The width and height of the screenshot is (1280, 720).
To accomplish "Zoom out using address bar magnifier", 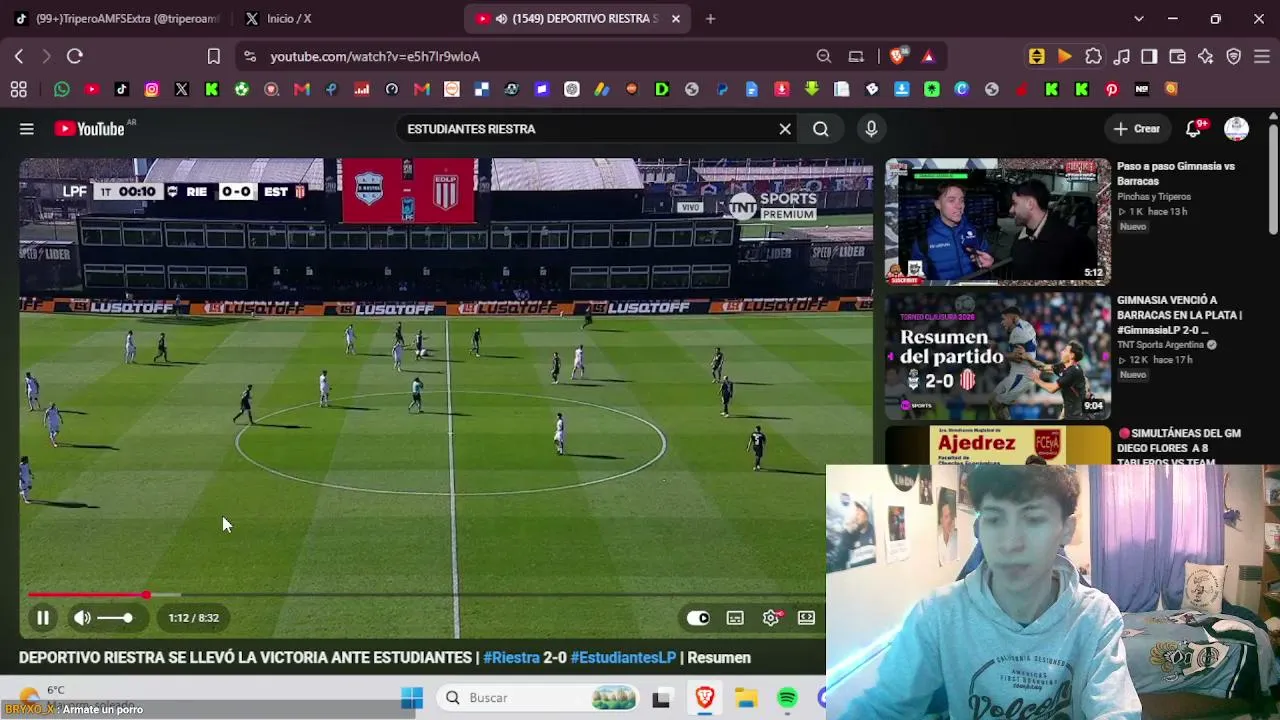I will [x=824, y=57].
